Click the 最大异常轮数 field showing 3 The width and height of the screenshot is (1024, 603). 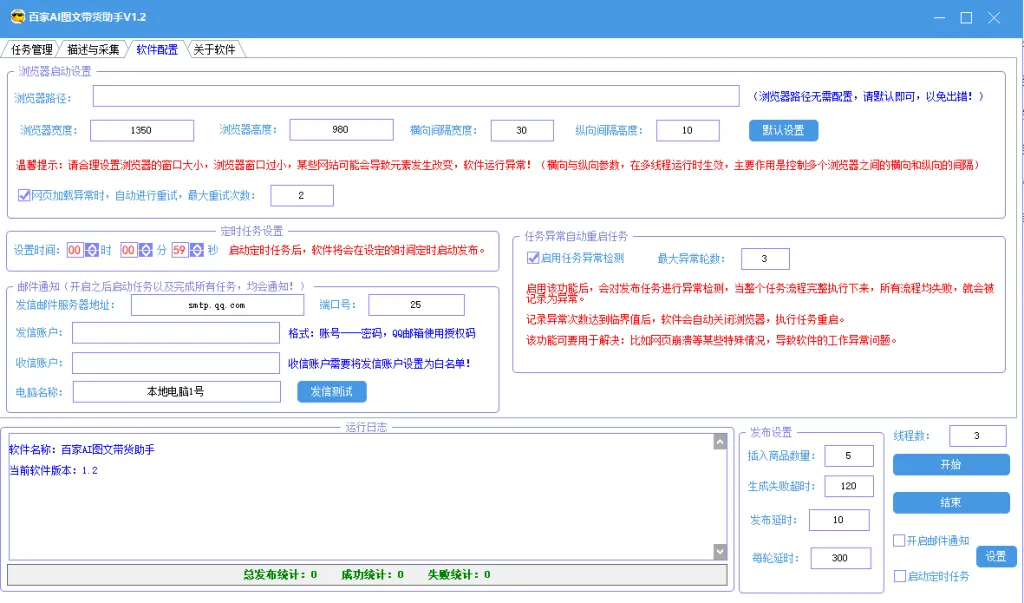(765, 259)
